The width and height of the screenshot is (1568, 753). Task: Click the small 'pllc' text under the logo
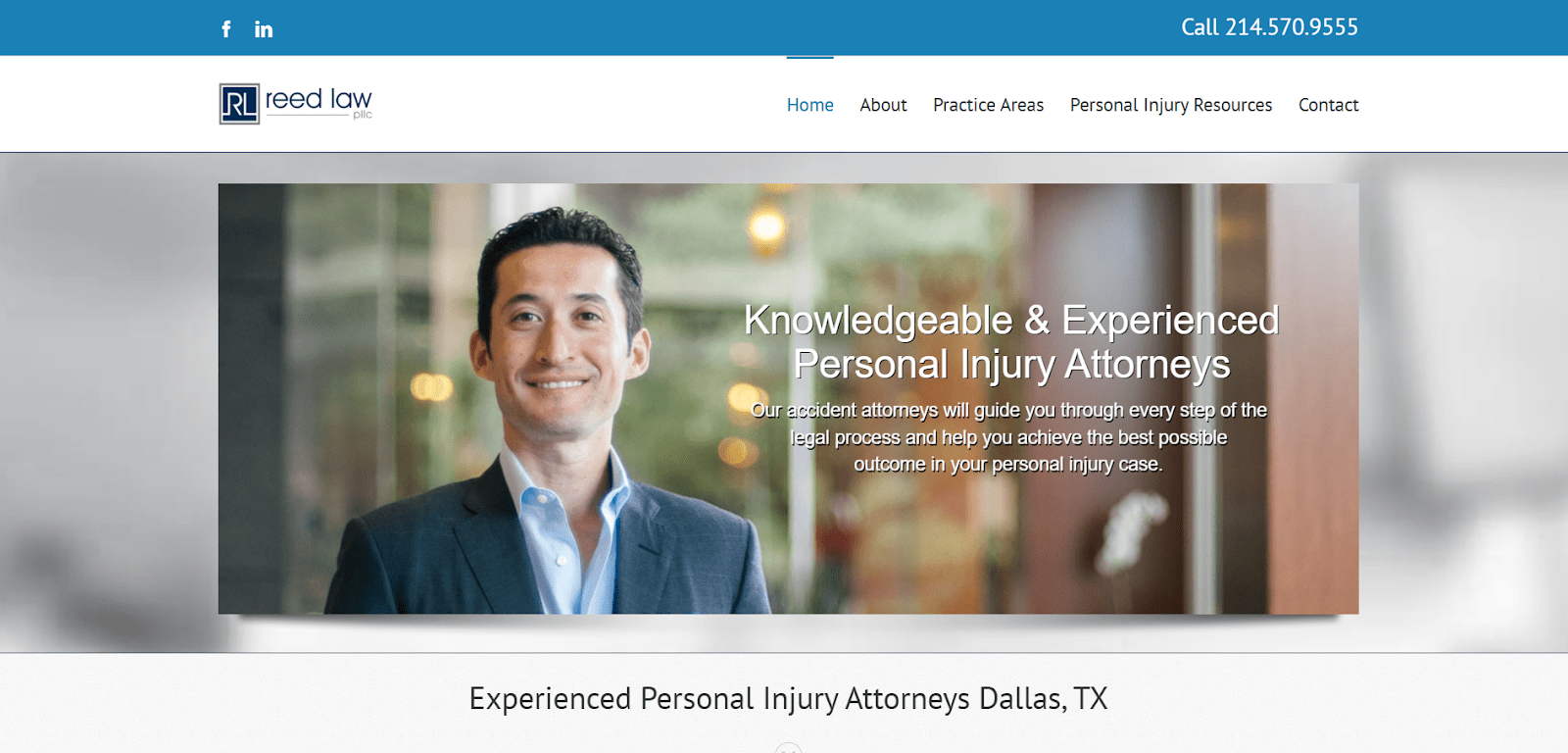363,116
